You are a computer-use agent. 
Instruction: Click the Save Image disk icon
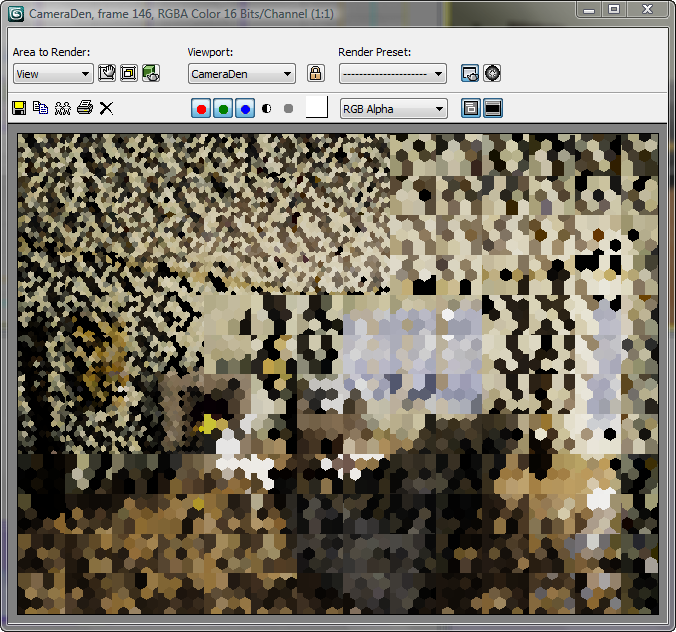pyautogui.click(x=19, y=108)
